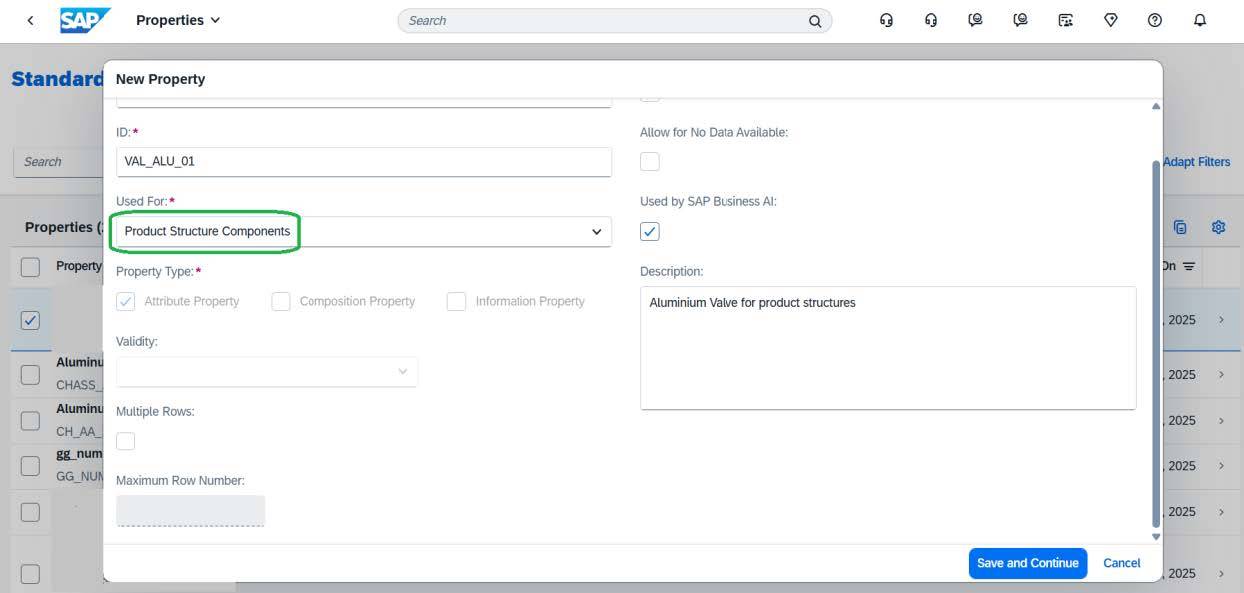Toggle checkbox for gg_num row
Screen dimensions: 1244x593
point(30,465)
